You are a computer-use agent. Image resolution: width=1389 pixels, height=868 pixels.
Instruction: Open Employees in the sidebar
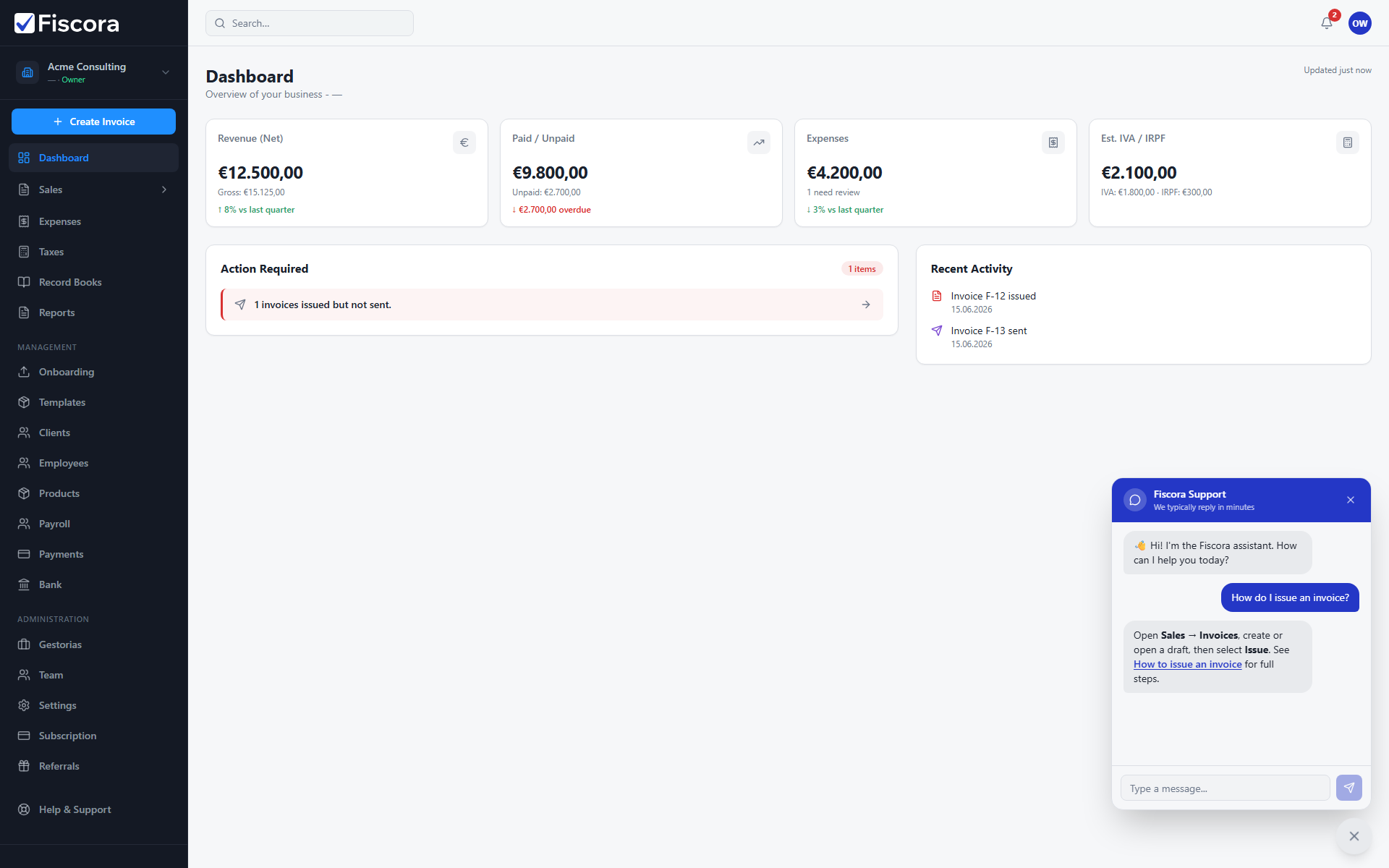pyautogui.click(x=93, y=463)
